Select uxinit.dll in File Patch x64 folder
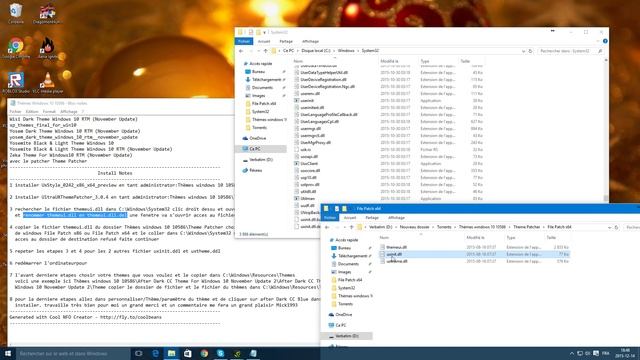Image resolution: width=640 pixels, height=360 pixels. coord(394,254)
